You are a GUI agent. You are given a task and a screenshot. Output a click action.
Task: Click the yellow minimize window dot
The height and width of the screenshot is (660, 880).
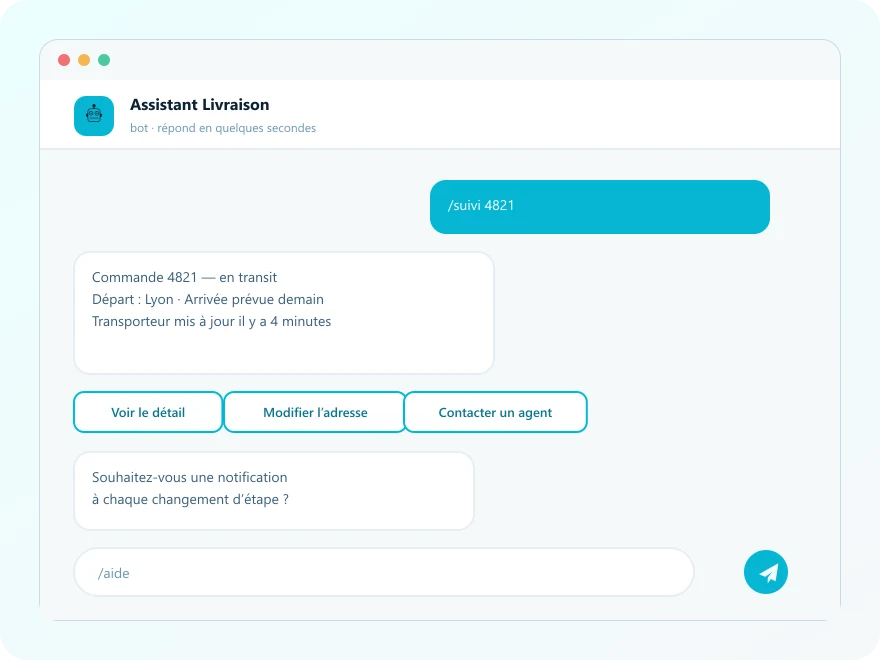(x=84, y=60)
